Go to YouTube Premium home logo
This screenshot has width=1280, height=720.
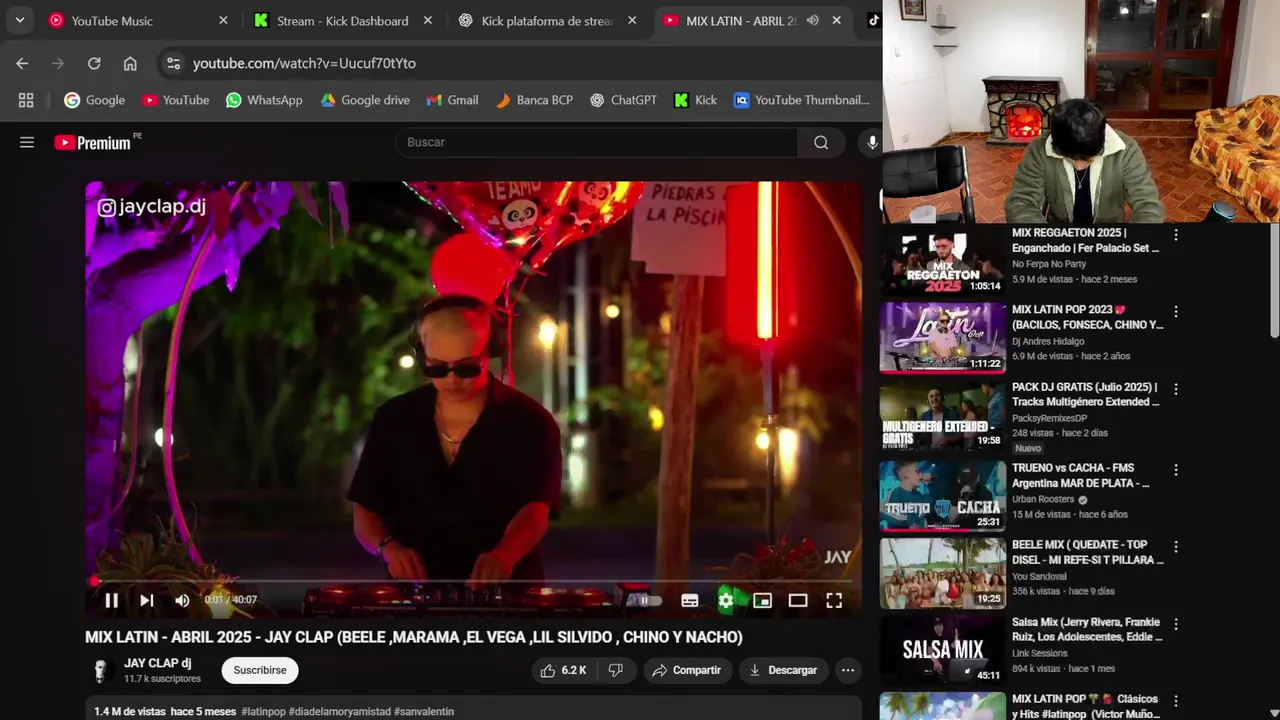[92, 143]
